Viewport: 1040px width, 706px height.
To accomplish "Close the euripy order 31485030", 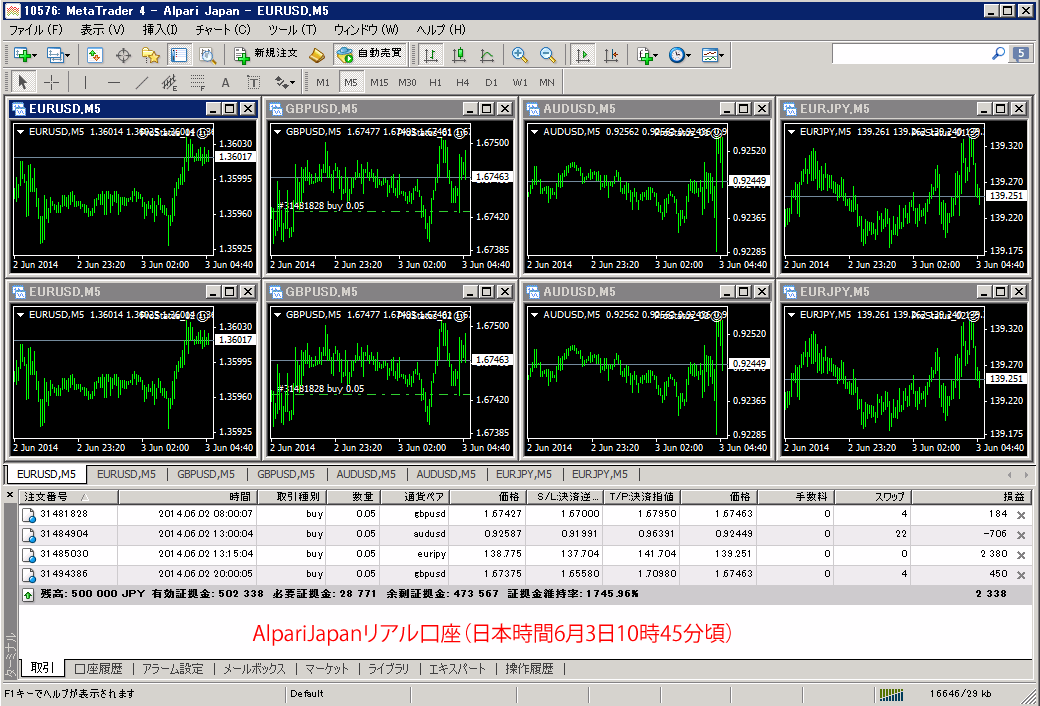I will point(1021,554).
